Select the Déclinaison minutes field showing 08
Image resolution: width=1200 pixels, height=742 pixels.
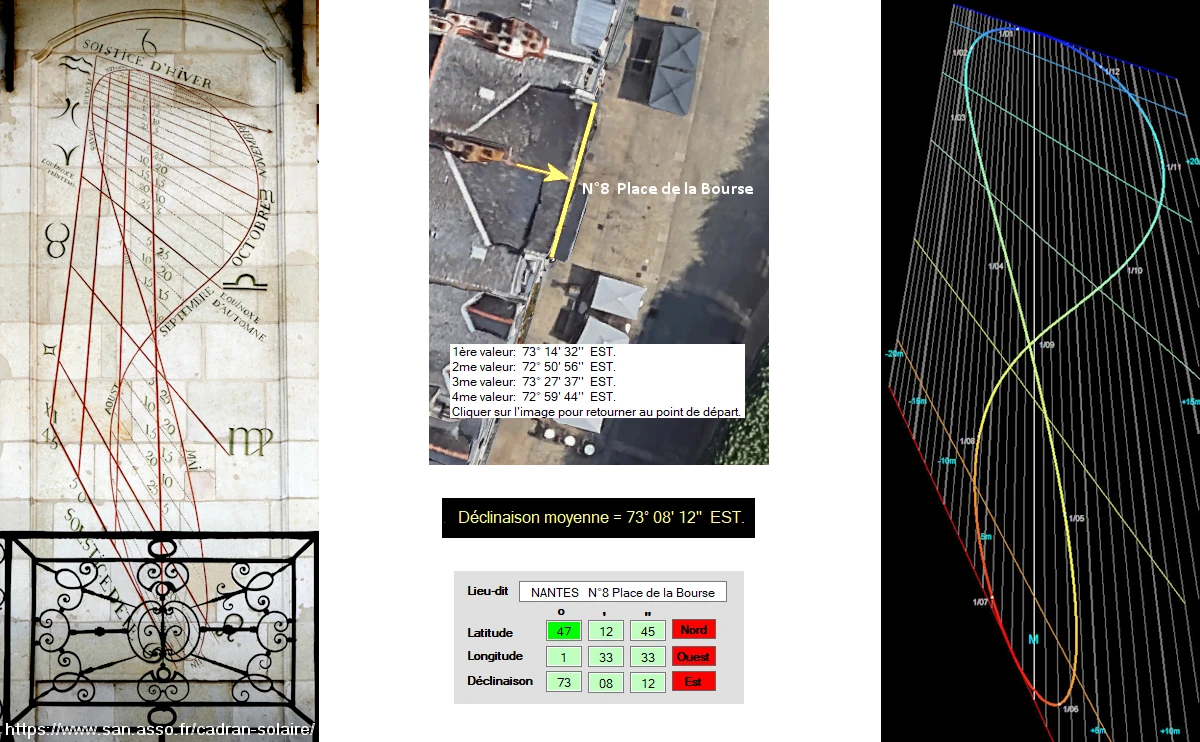point(605,682)
